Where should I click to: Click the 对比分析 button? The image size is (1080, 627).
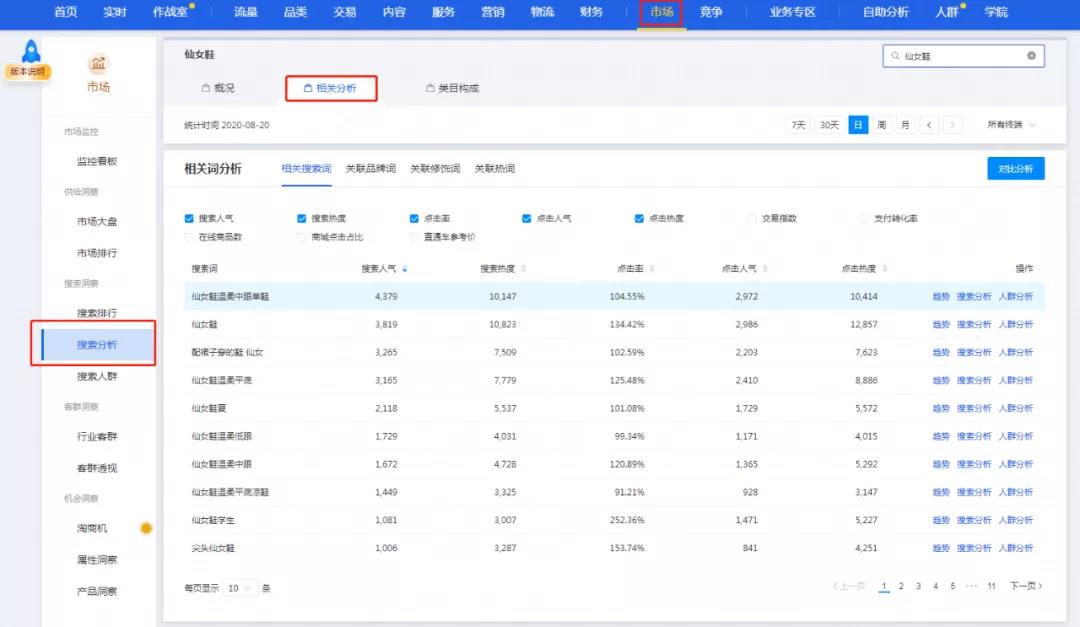tap(1015, 169)
